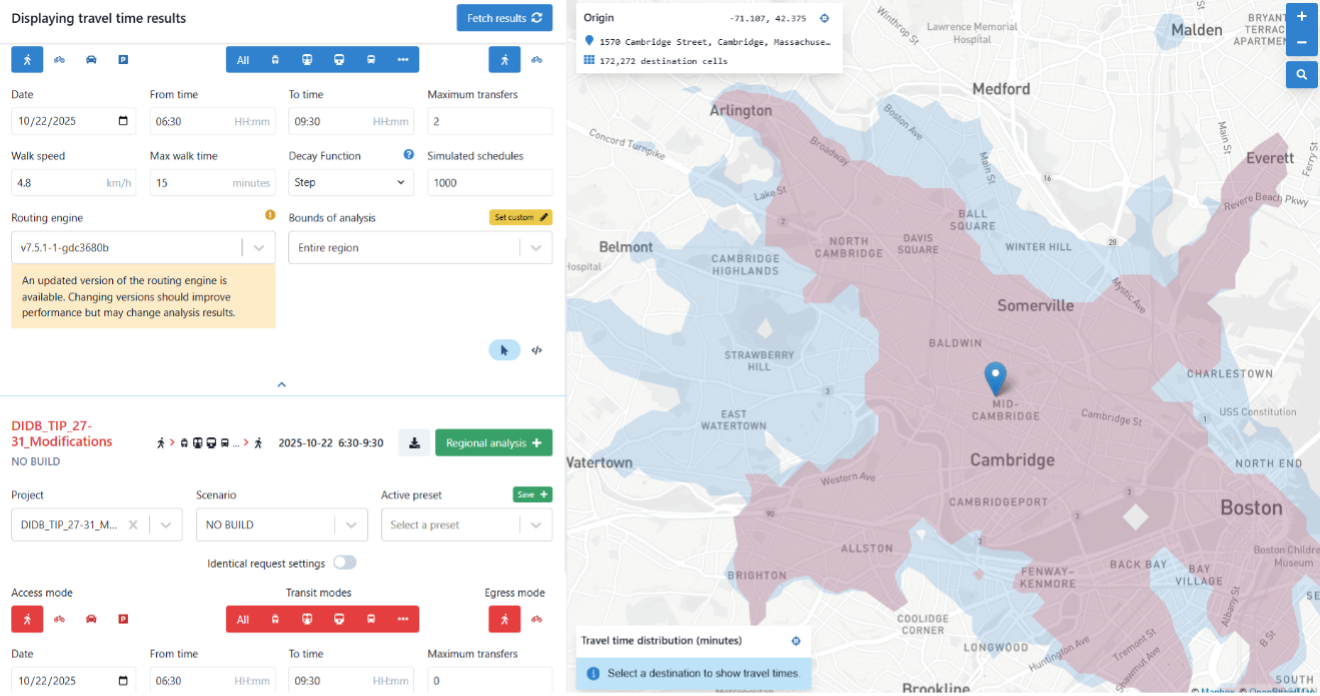Open the Decay Function Step dropdown
The width and height of the screenshot is (1320, 696).
coord(350,182)
